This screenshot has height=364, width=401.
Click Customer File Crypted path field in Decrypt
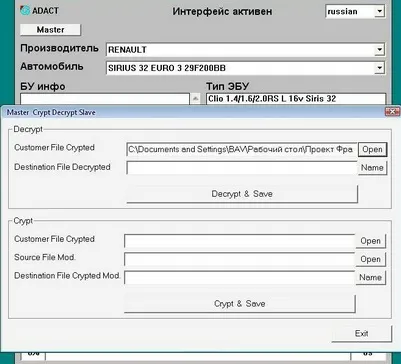pos(242,149)
